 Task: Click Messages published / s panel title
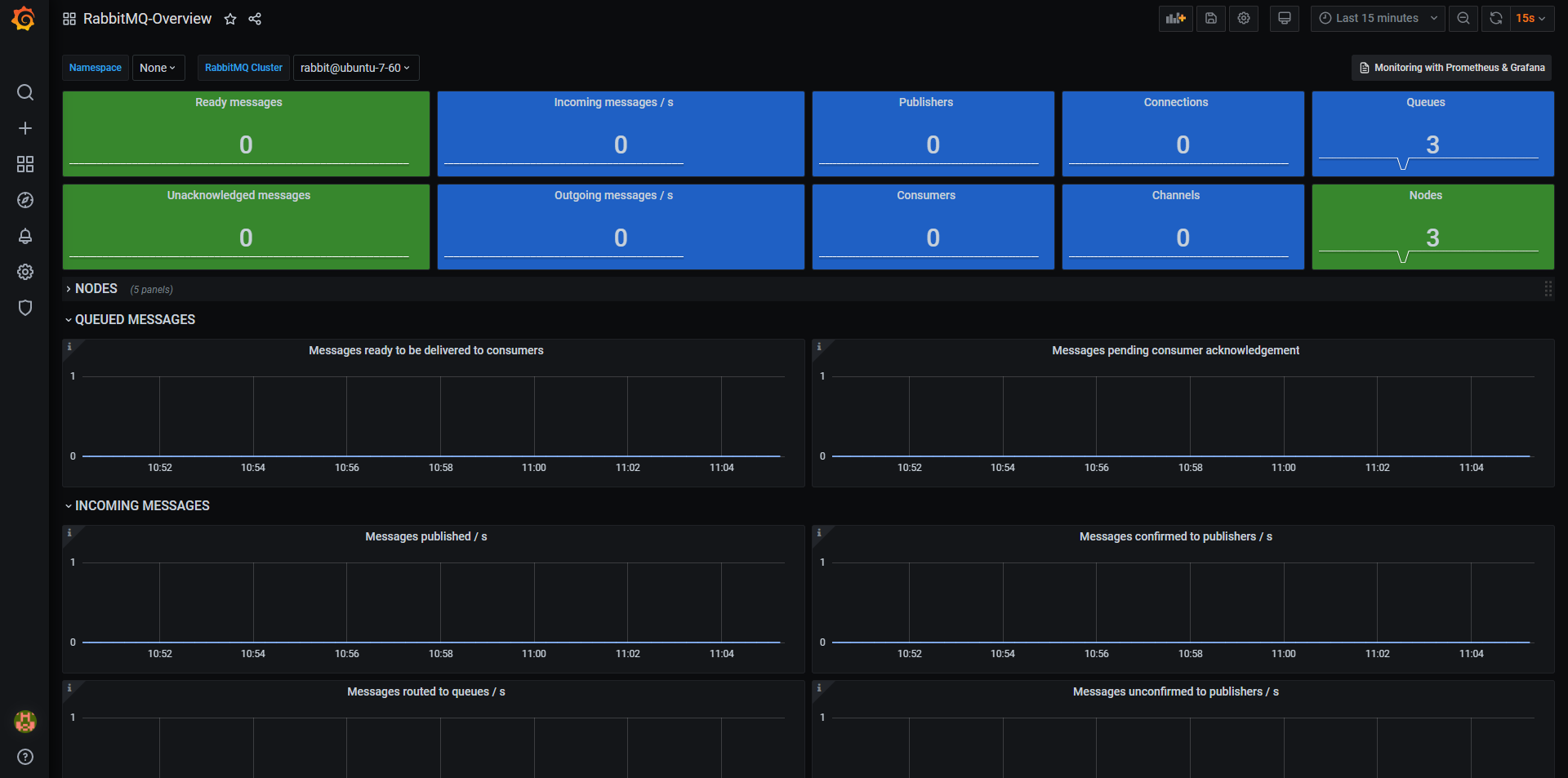[x=426, y=536]
